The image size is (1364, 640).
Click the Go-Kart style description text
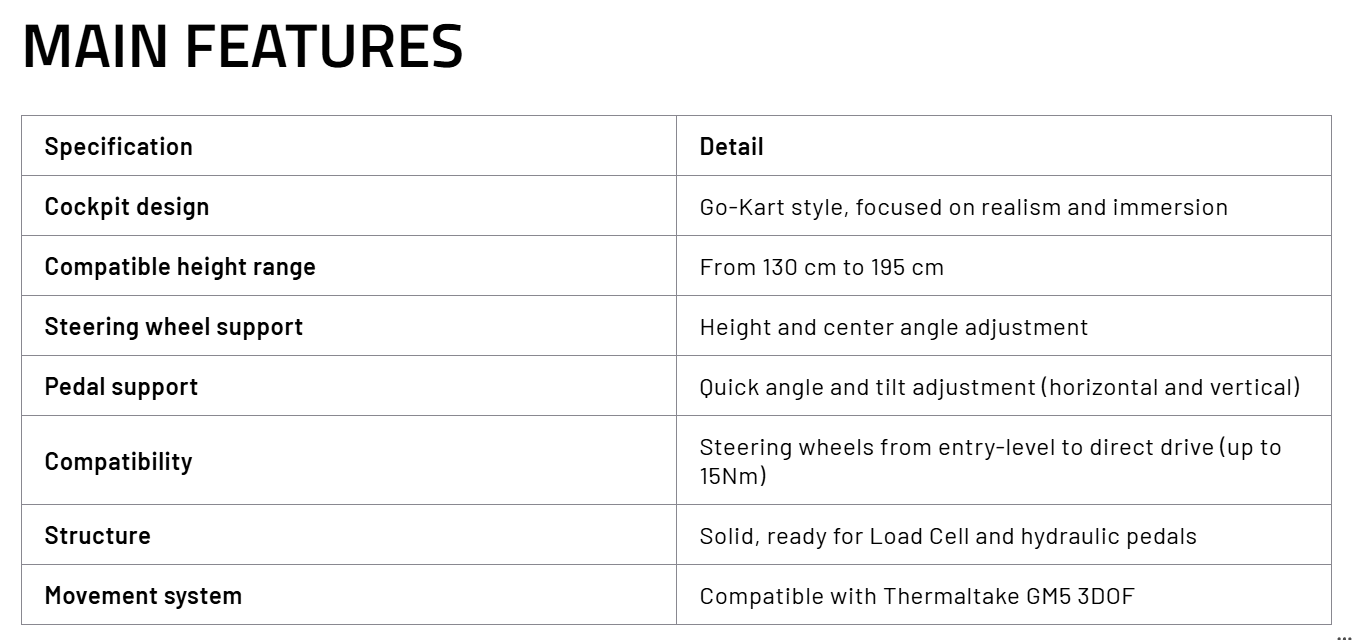coord(963,207)
